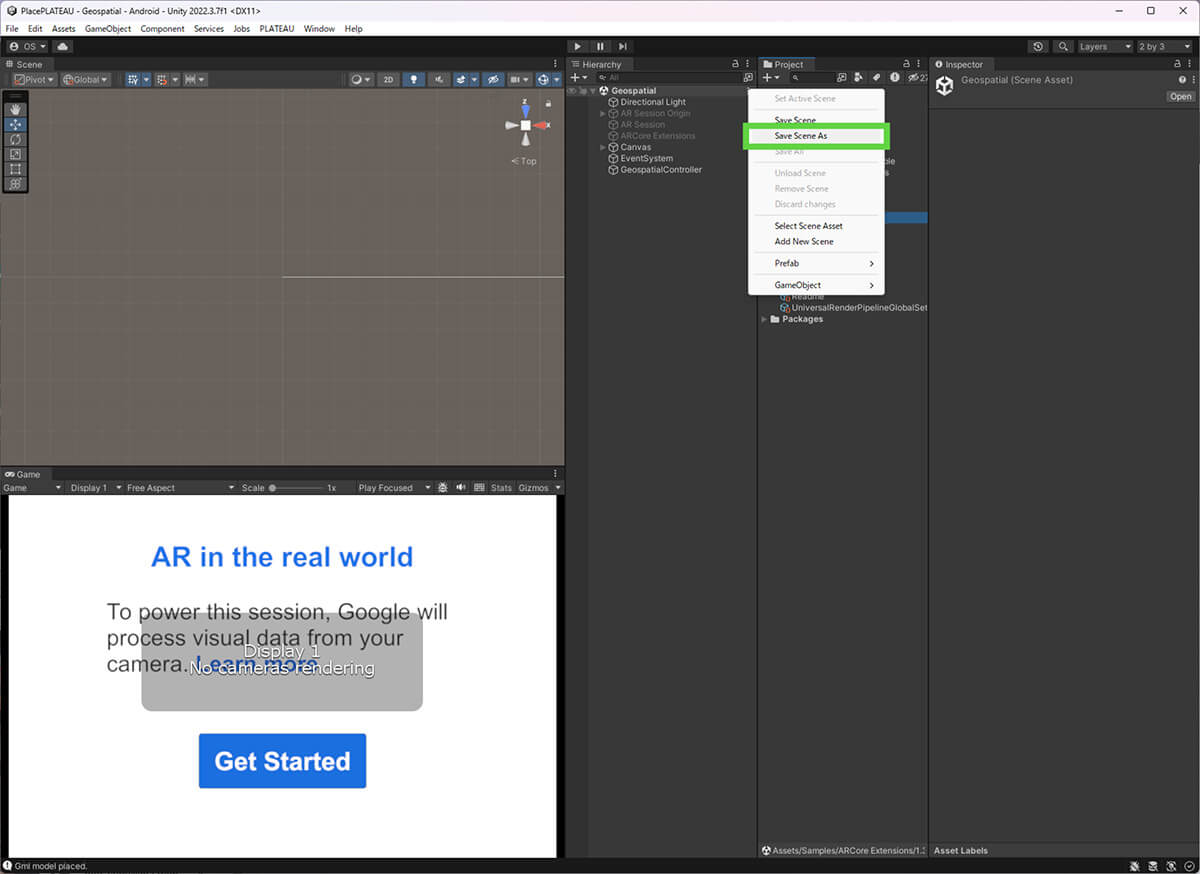Choose Save Scene As from context menu
Viewport: 1200px width, 874px height.
tap(815, 135)
